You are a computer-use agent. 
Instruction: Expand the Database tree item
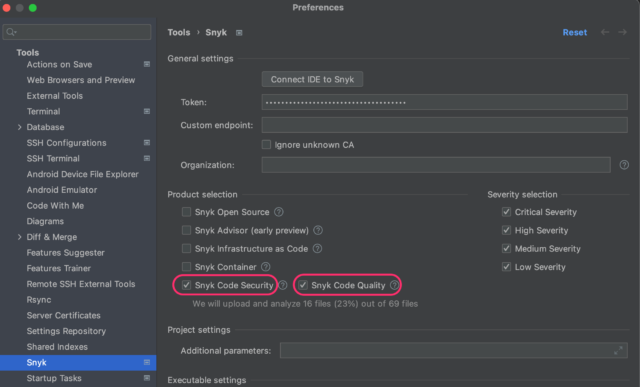pos(19,127)
